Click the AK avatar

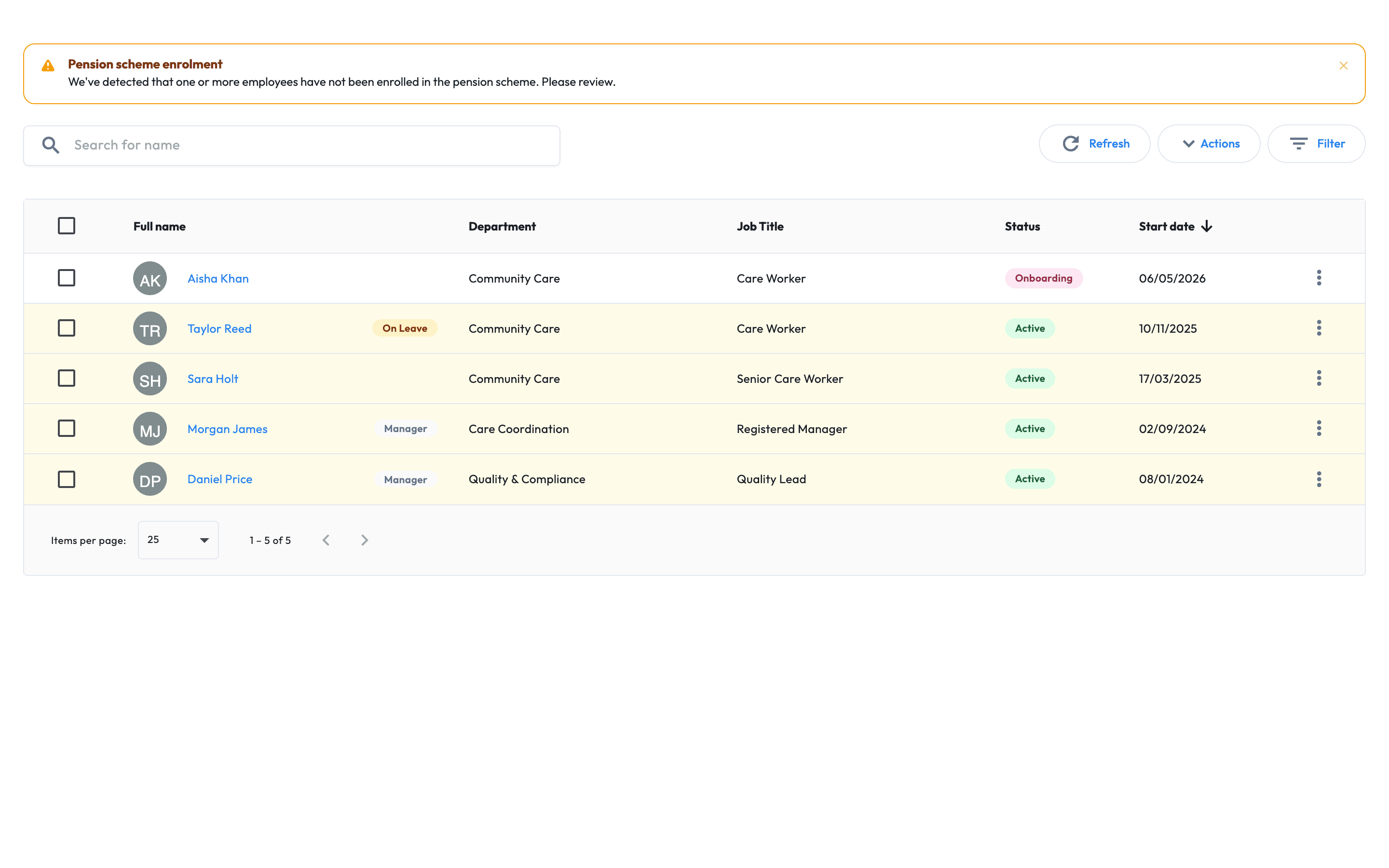tap(150, 278)
